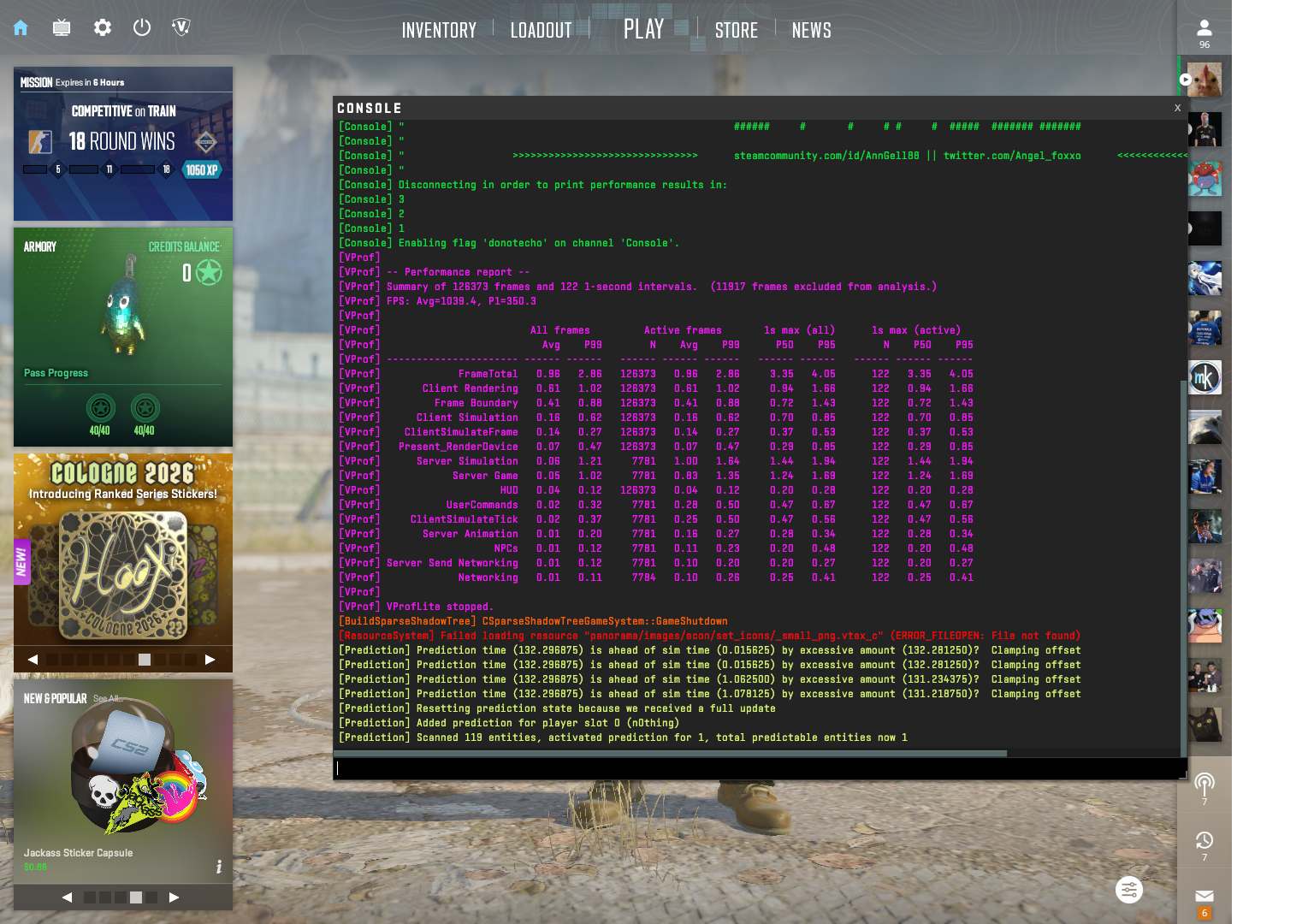Screen dimensions: 1314x924
Task: Click the second 40/40 pass progress star
Action: (145, 408)
